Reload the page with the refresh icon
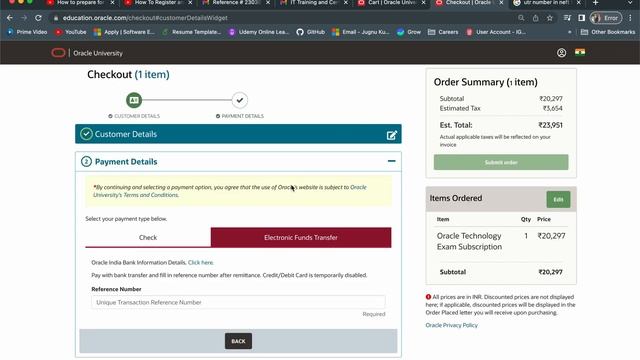 pyautogui.click(x=38, y=18)
